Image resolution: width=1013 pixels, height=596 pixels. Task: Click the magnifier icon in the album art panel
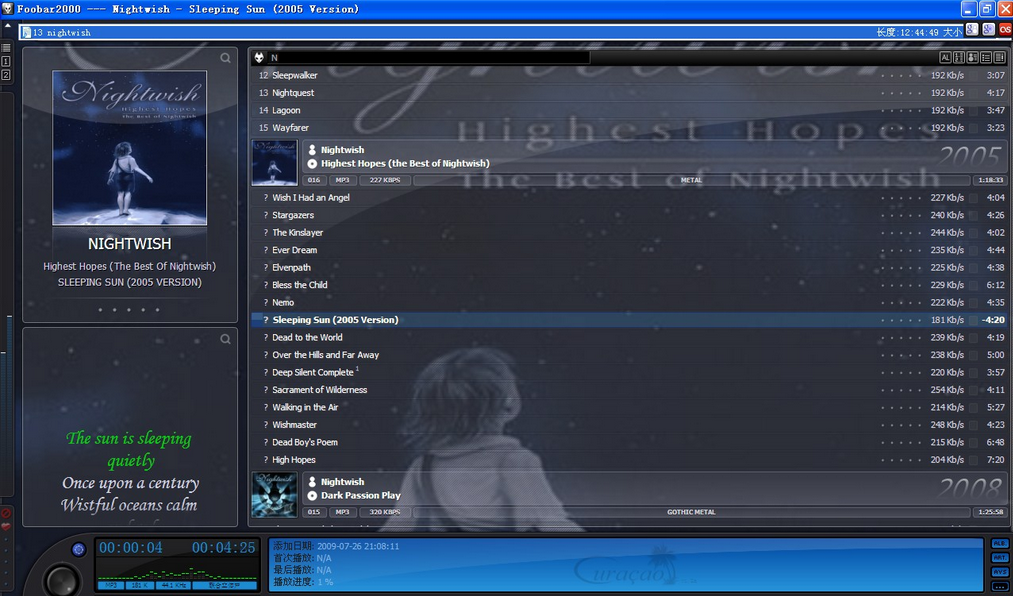pos(225,58)
